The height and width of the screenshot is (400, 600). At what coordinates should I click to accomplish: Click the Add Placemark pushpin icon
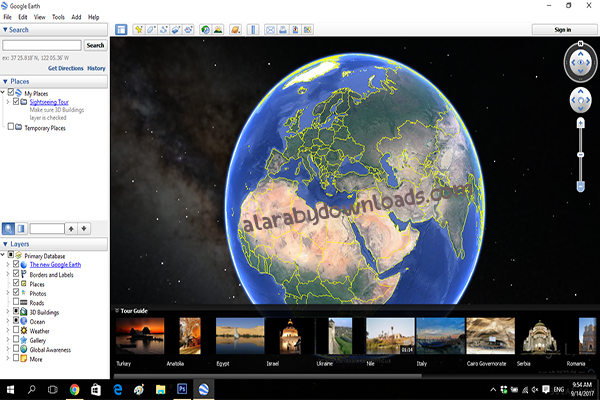click(139, 29)
